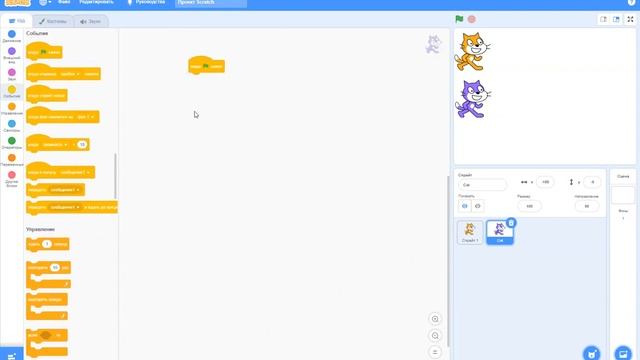Click the value 10 in loudness block

[x=82, y=144]
